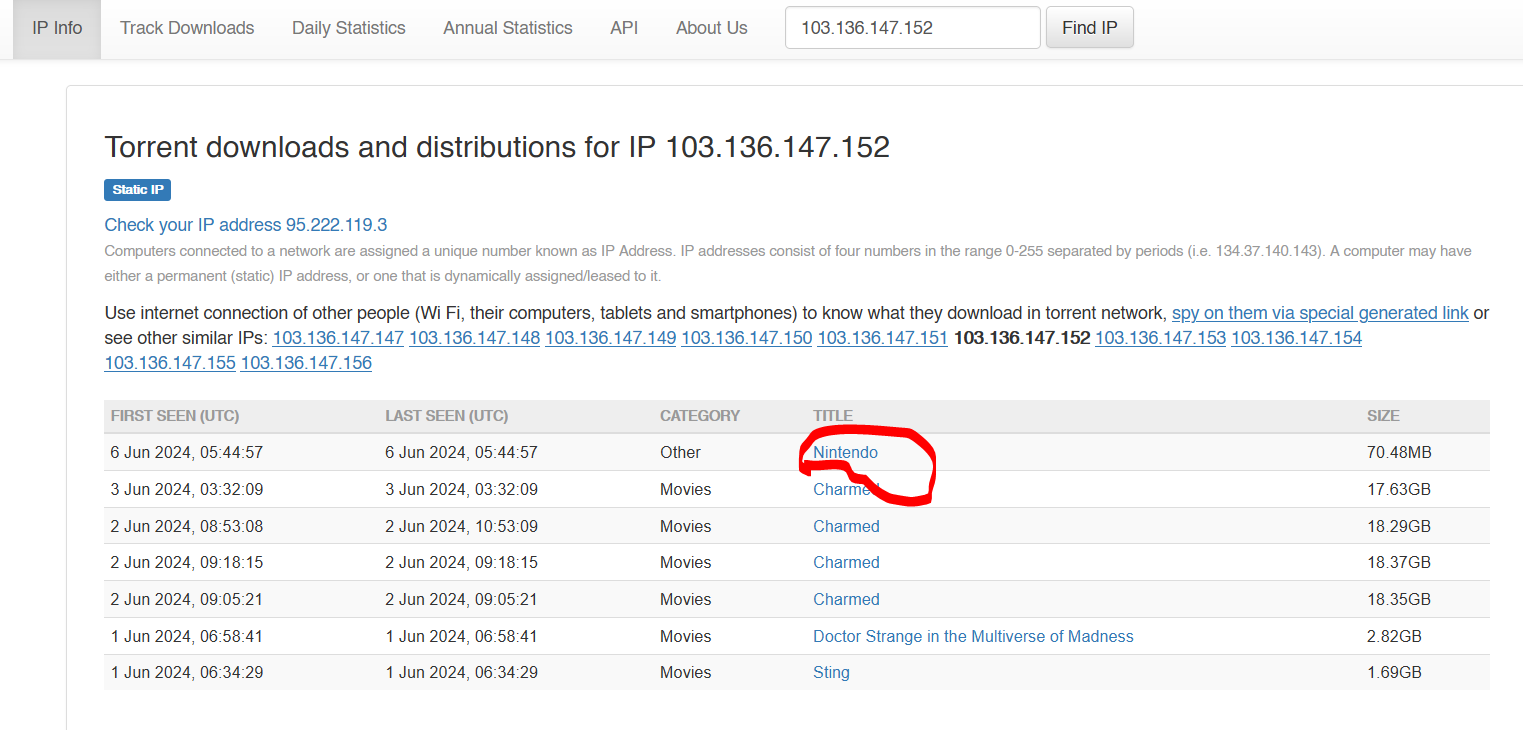The height and width of the screenshot is (730, 1523).
Task: Open similar IP 103.136.147.151
Action: (883, 338)
